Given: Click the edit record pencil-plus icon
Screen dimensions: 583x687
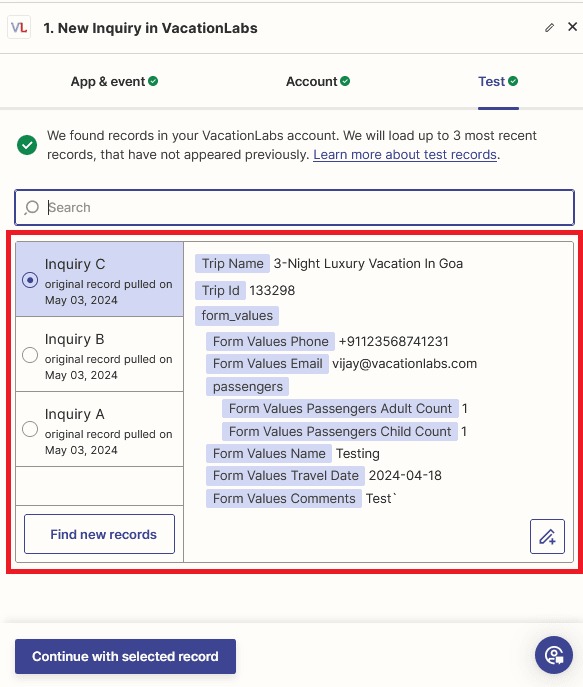Looking at the screenshot, I should 547,536.
